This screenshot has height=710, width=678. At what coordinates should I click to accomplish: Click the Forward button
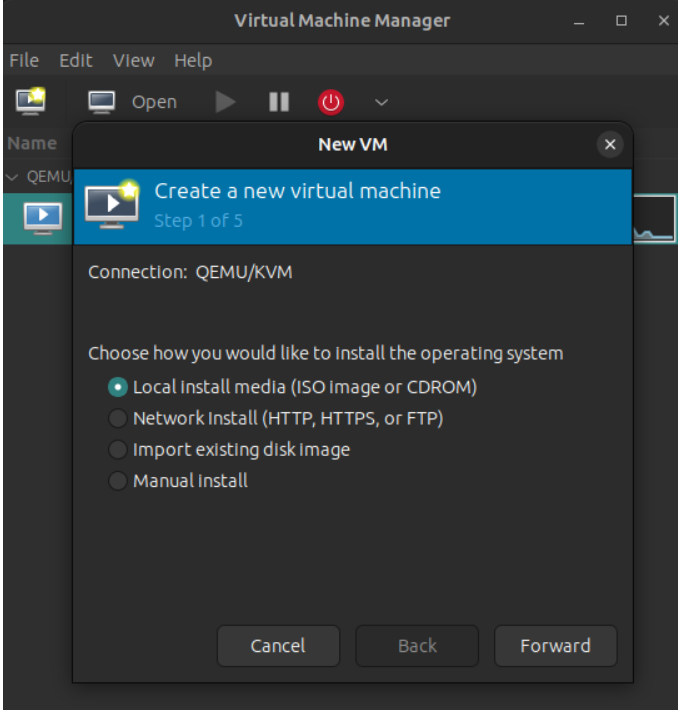(x=555, y=646)
